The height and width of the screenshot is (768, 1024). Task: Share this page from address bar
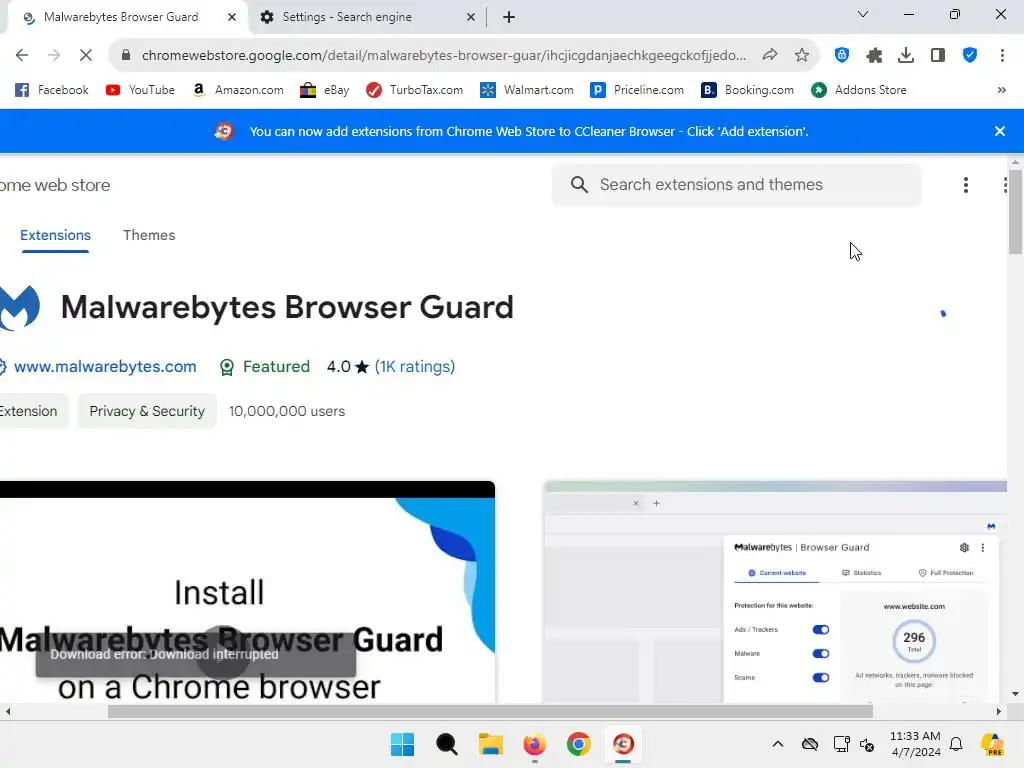(x=770, y=56)
